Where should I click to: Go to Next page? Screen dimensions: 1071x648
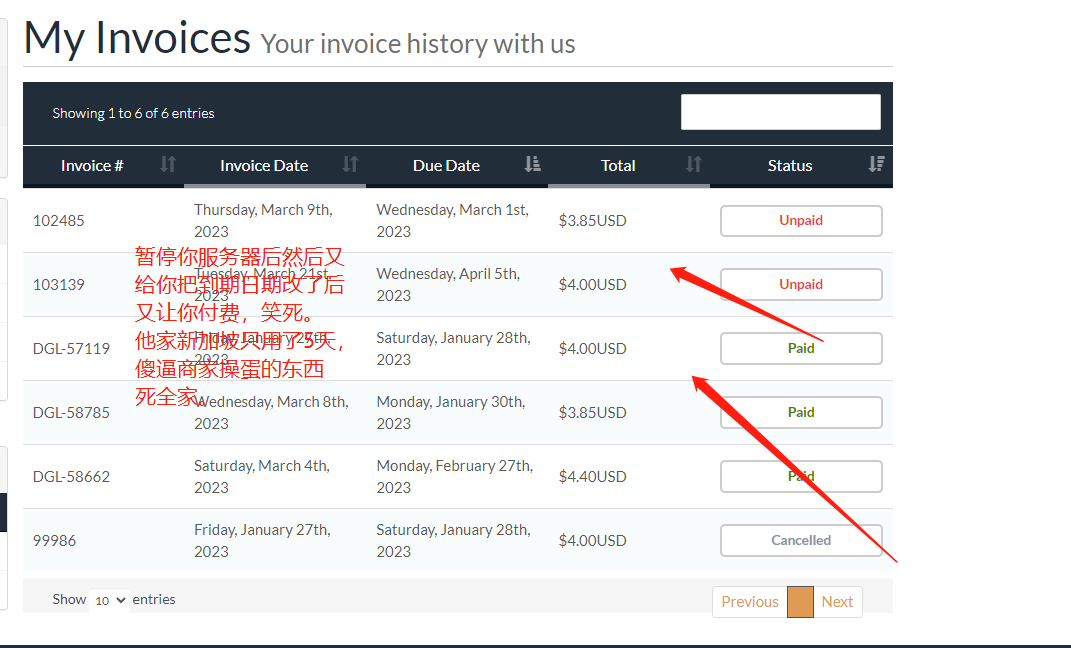coord(837,602)
